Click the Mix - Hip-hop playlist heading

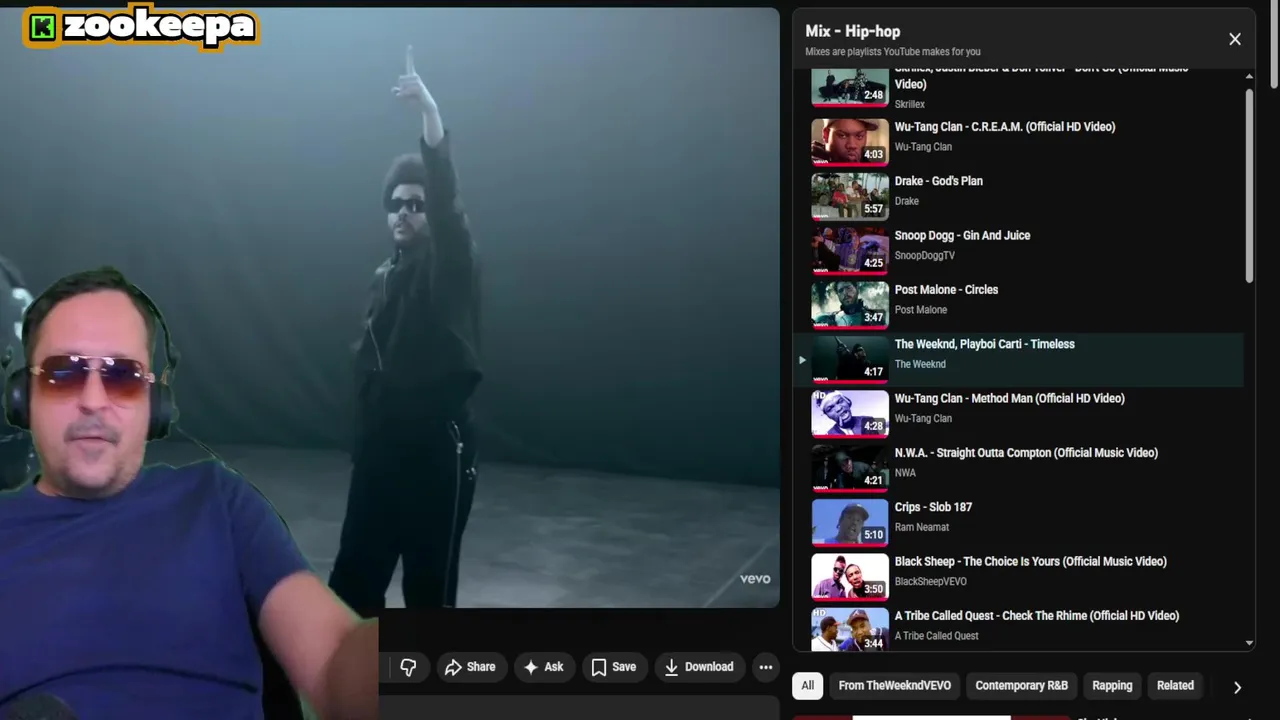click(x=852, y=31)
